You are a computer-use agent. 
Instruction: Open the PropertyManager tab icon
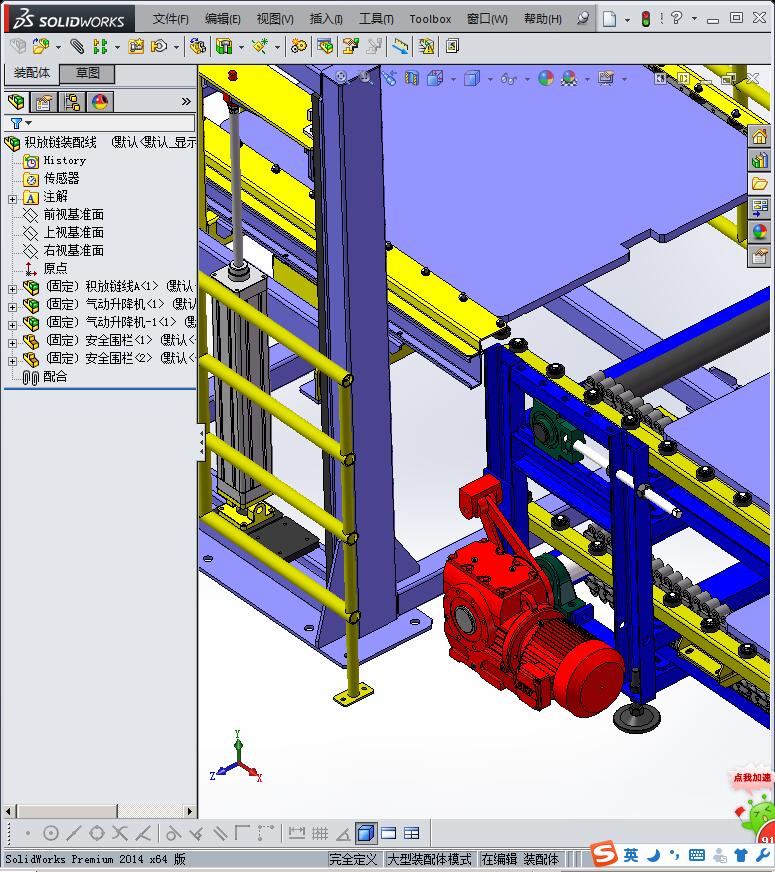coord(43,102)
